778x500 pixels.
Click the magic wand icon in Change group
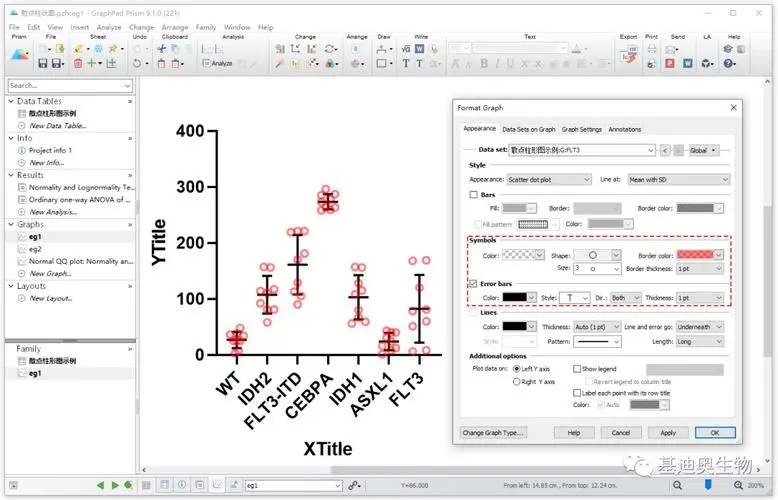(x=280, y=63)
